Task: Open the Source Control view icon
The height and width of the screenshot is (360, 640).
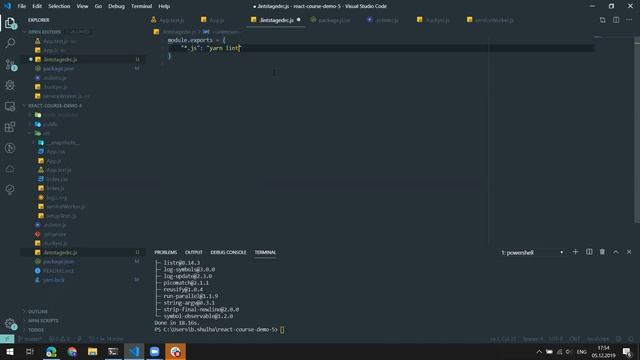Action: (x=10, y=64)
